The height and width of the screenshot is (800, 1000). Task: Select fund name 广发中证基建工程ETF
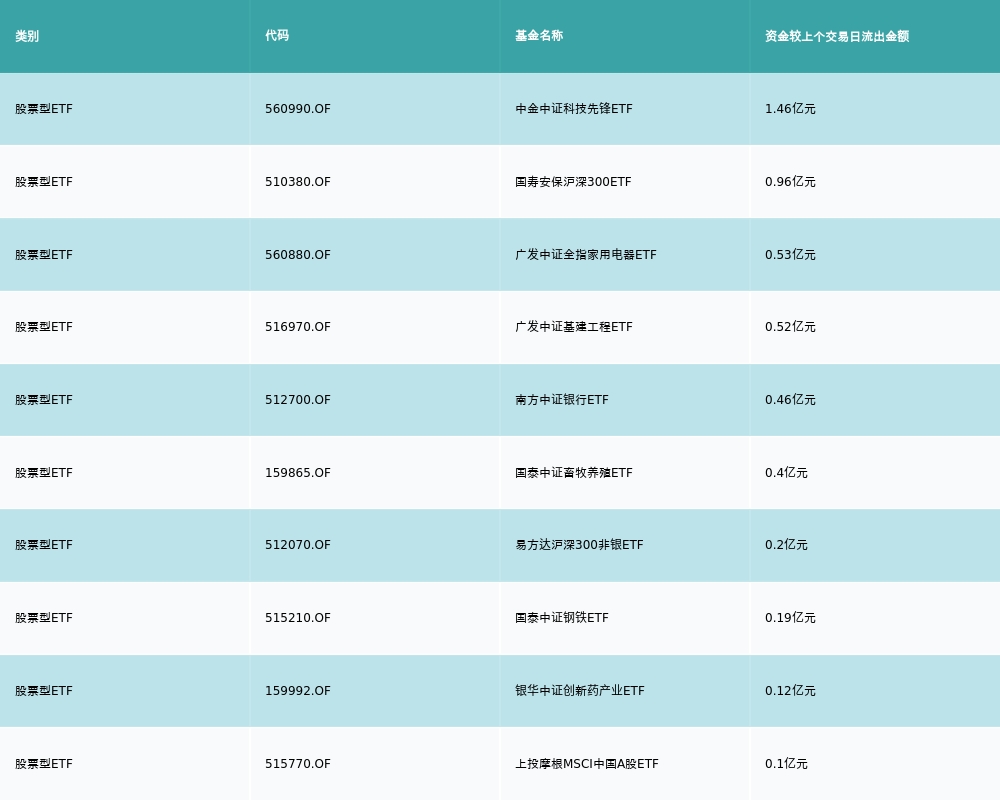[574, 327]
